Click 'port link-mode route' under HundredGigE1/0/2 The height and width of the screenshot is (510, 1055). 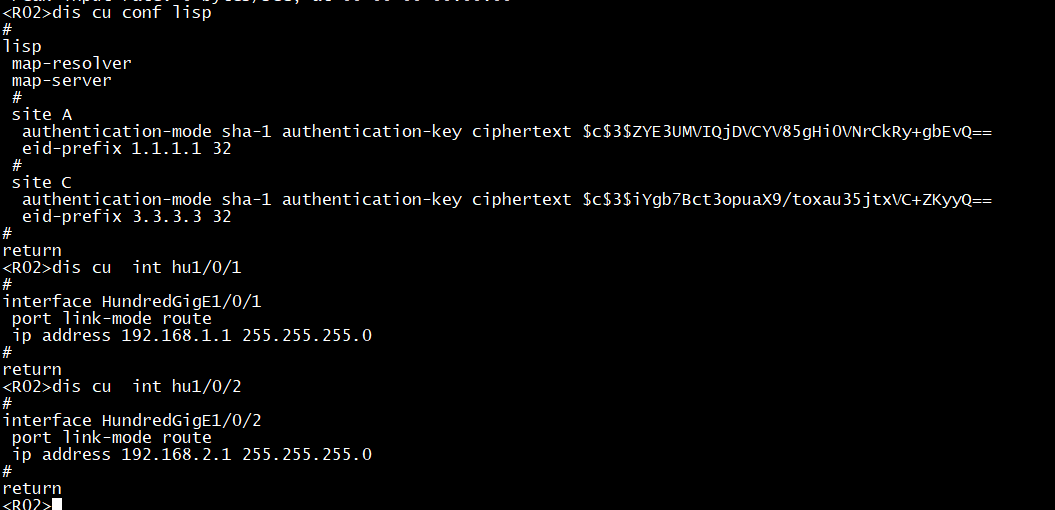112,438
